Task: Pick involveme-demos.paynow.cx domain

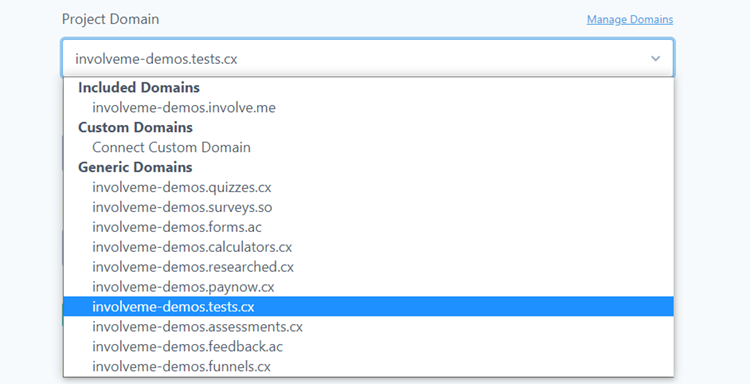Action: tap(368, 287)
